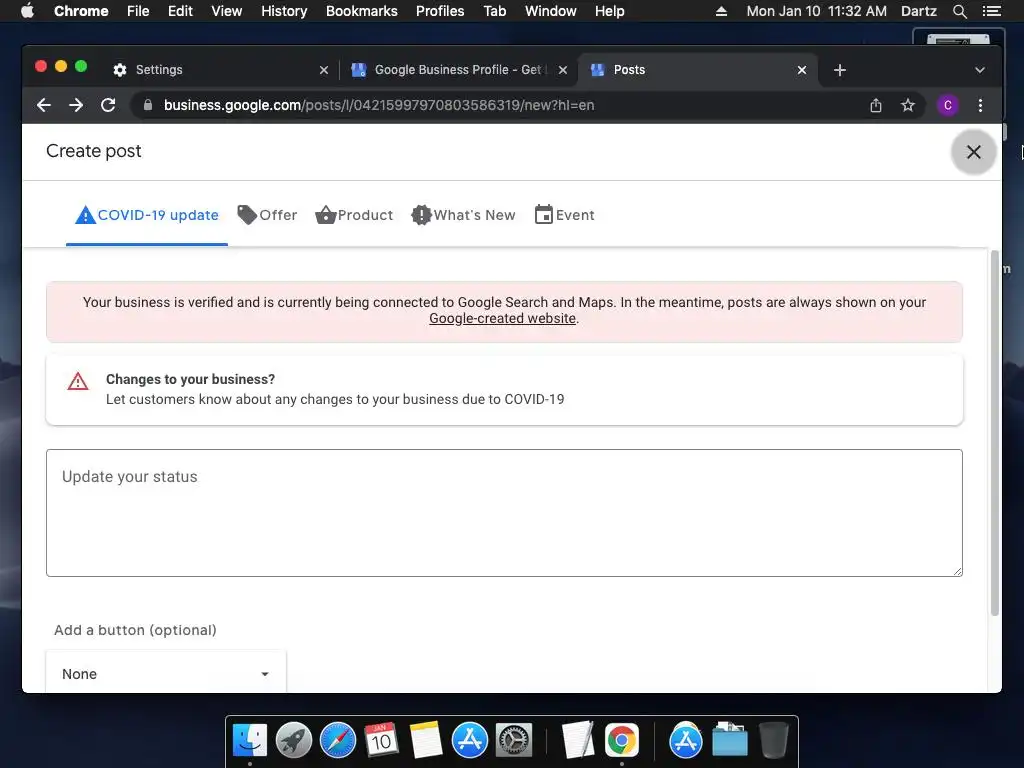Share this page using share icon
1024x768 pixels.
click(876, 105)
